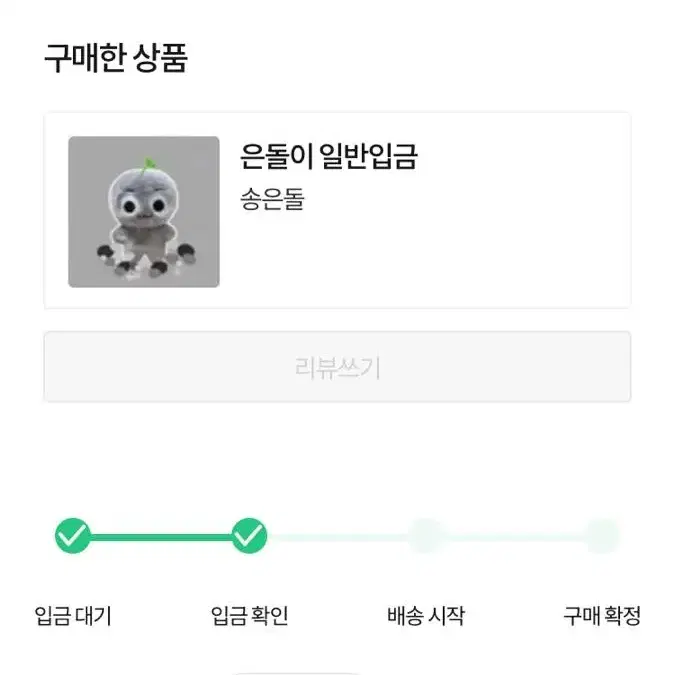Click the 구매한 상품 heading
Image resolution: width=675 pixels, height=675 pixels.
[x=116, y=58]
